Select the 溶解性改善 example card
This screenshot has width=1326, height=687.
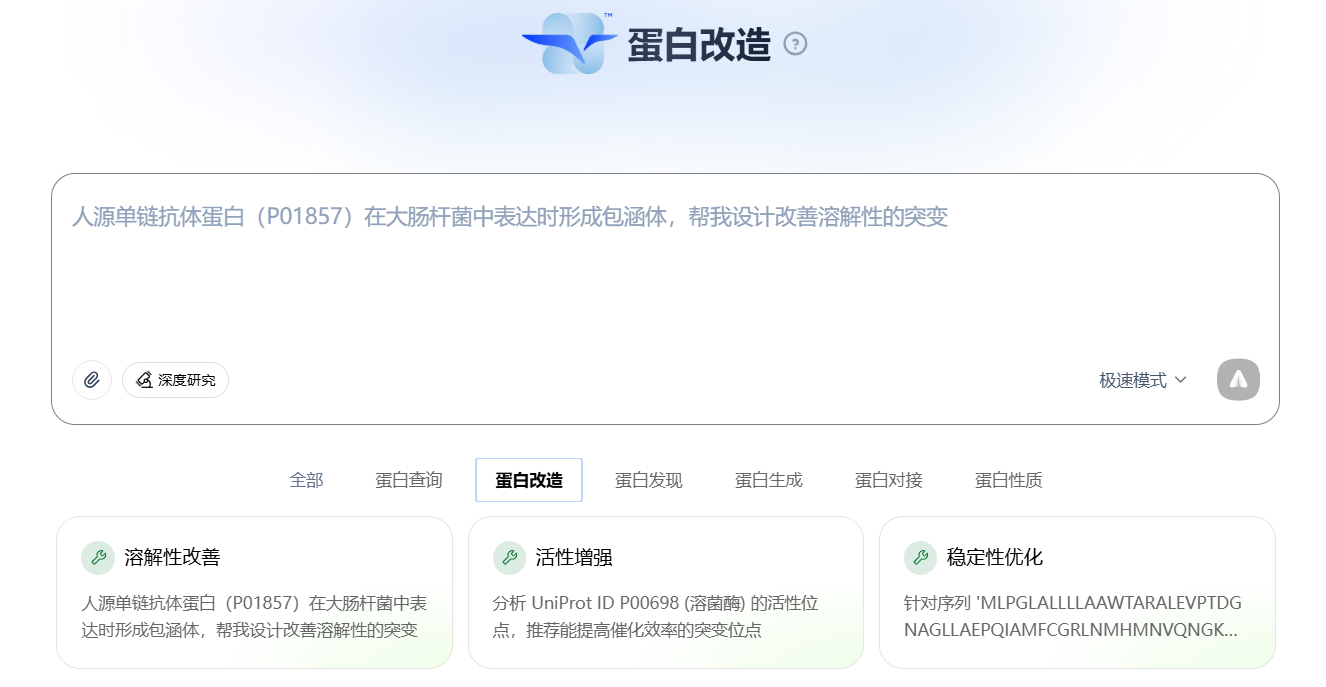[x=254, y=592]
